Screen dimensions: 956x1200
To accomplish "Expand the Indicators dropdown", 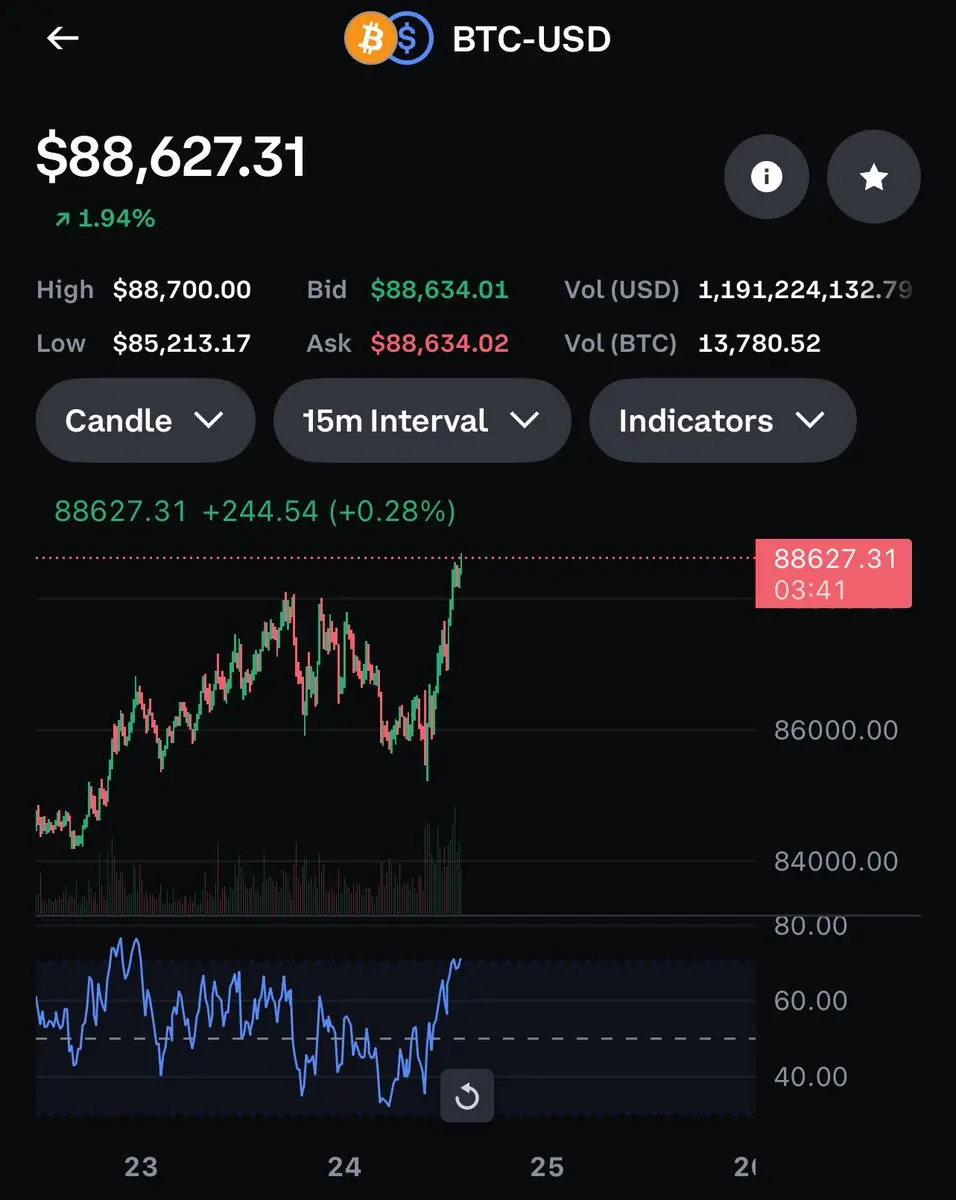I will pos(722,420).
